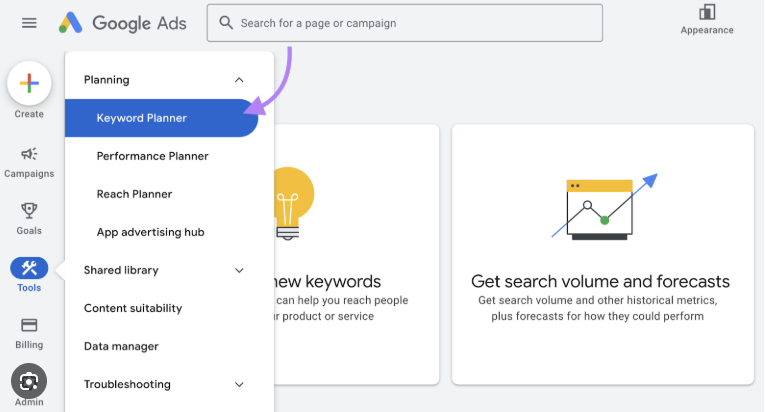Expand the Shared library chevron
This screenshot has width=765, height=412.
(x=239, y=270)
